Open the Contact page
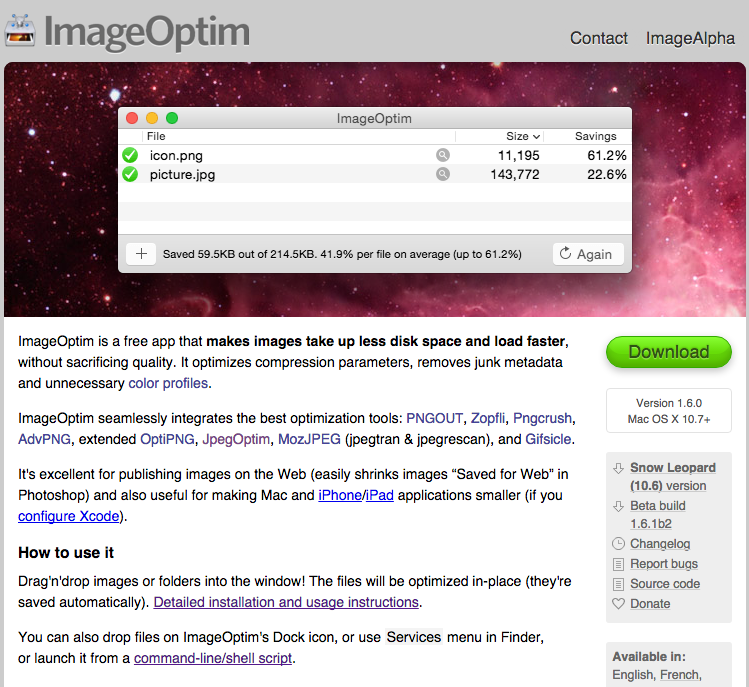 [599, 38]
